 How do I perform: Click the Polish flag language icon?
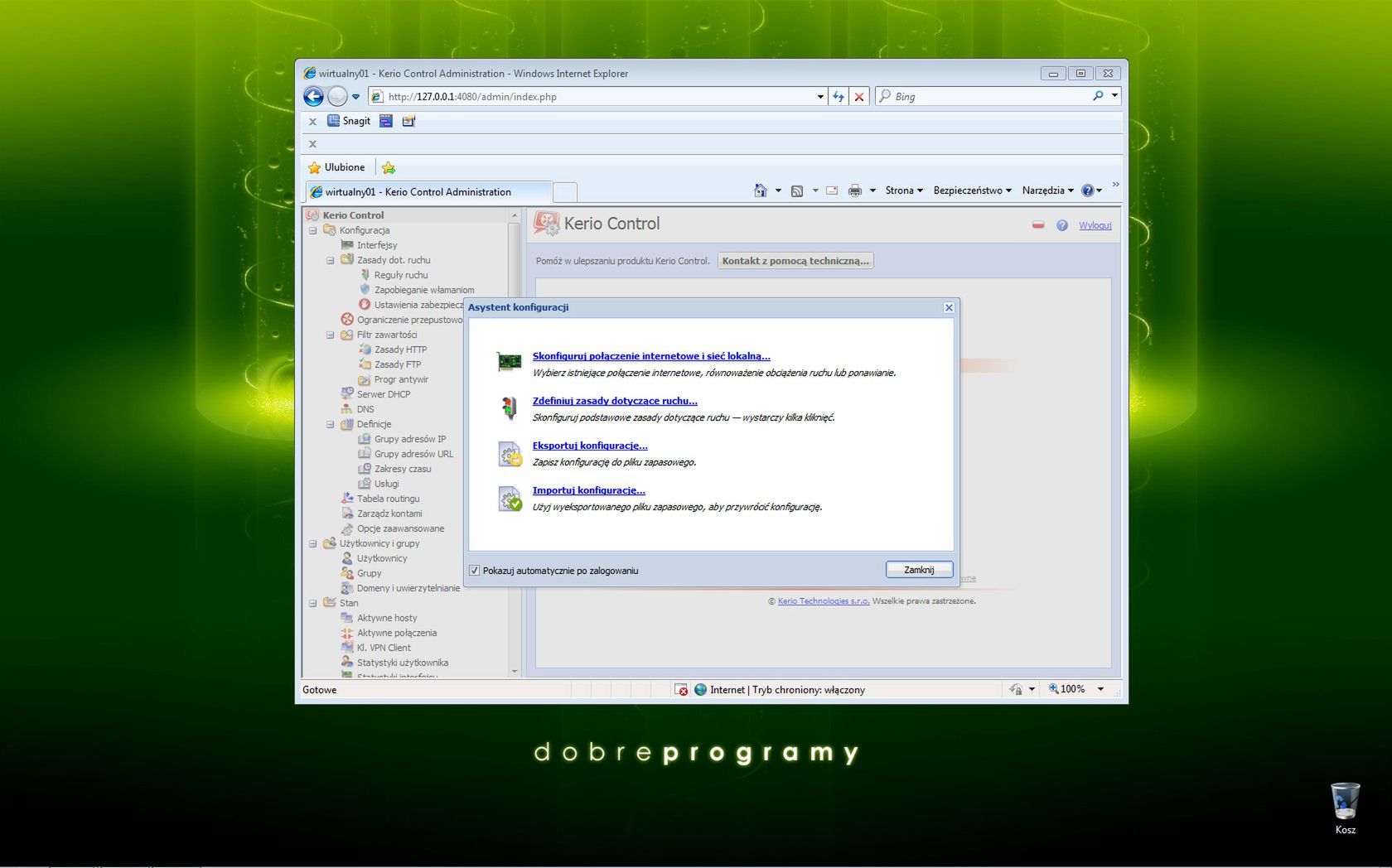[x=1038, y=224]
